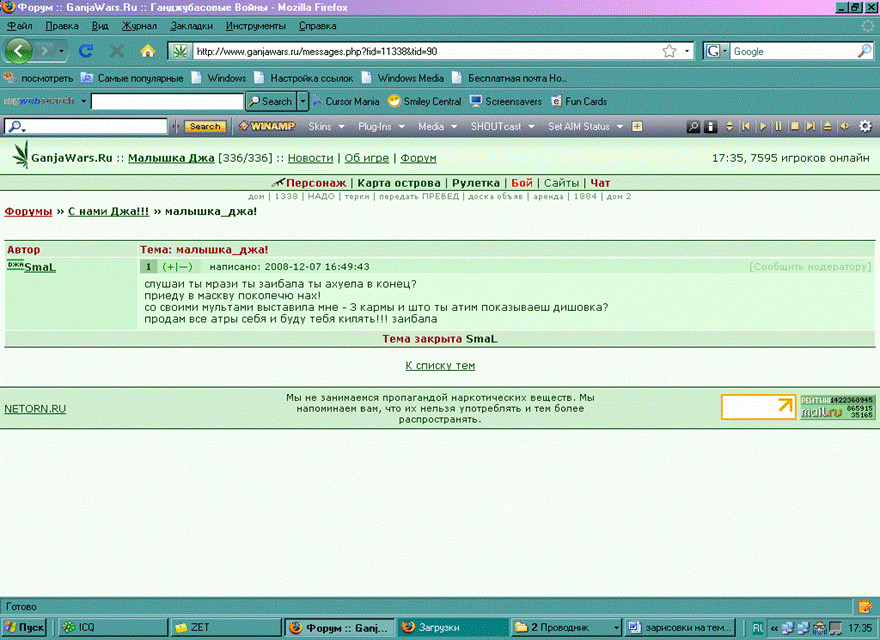Open the mail.ru rating counter banner
This screenshot has width=880, height=640.
click(837, 408)
